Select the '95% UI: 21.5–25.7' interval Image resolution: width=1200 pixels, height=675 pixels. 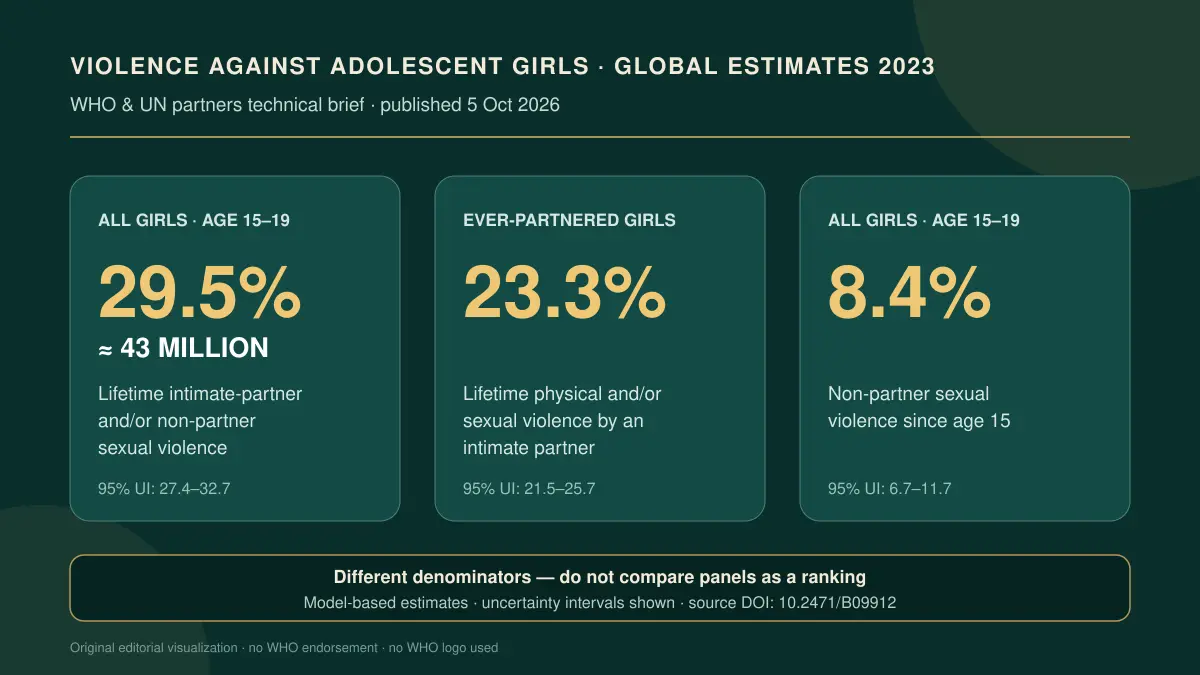[x=530, y=489]
